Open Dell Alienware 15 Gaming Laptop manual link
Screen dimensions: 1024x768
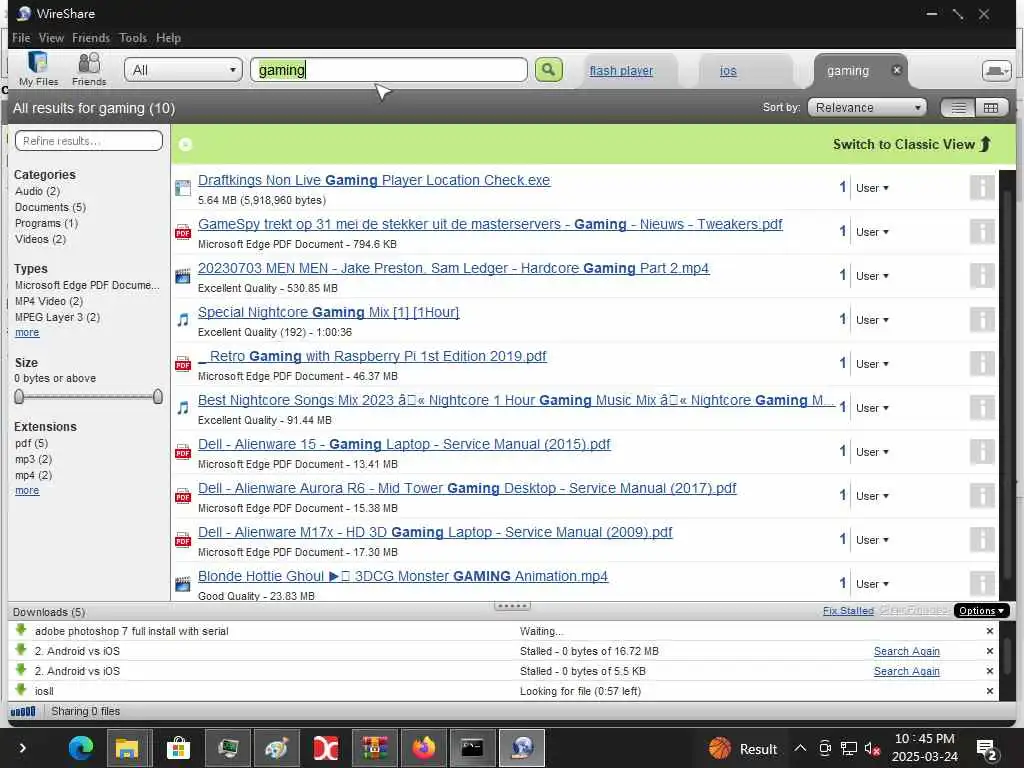pyautogui.click(x=404, y=444)
